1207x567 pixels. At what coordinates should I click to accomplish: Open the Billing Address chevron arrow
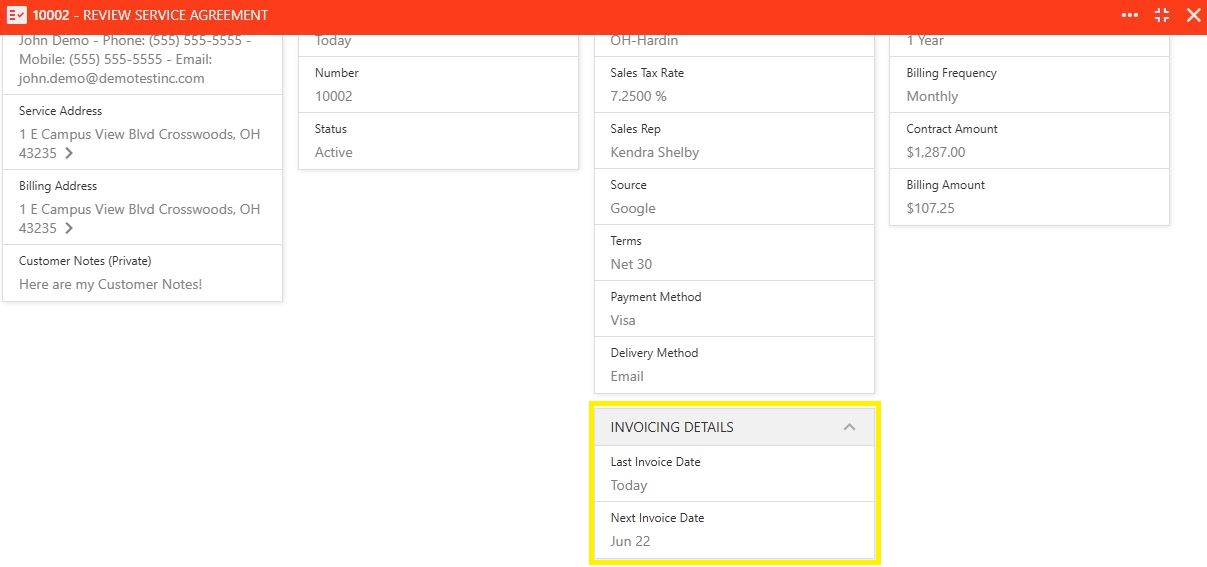pyautogui.click(x=69, y=228)
